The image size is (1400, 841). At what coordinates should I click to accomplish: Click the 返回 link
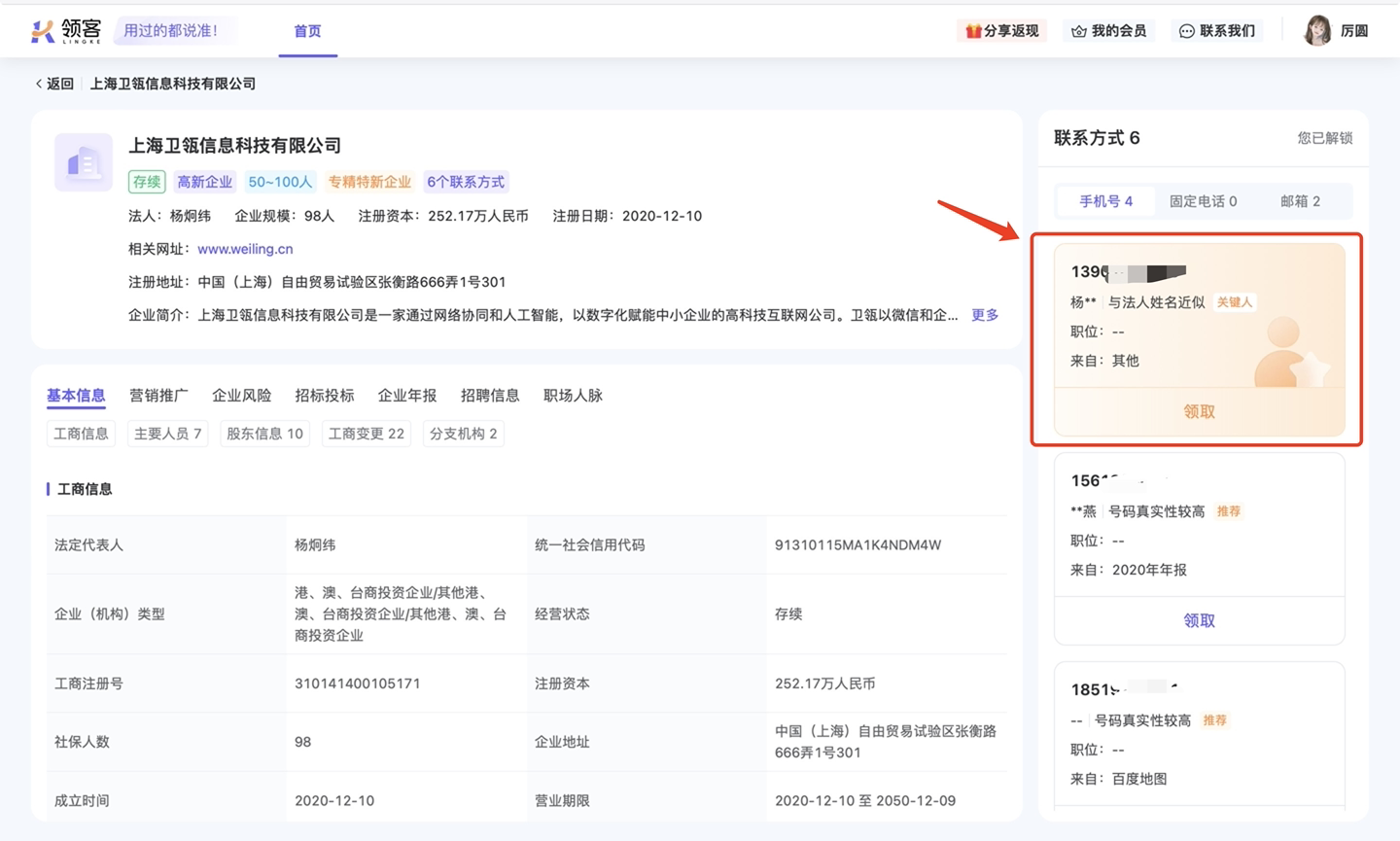[x=60, y=84]
